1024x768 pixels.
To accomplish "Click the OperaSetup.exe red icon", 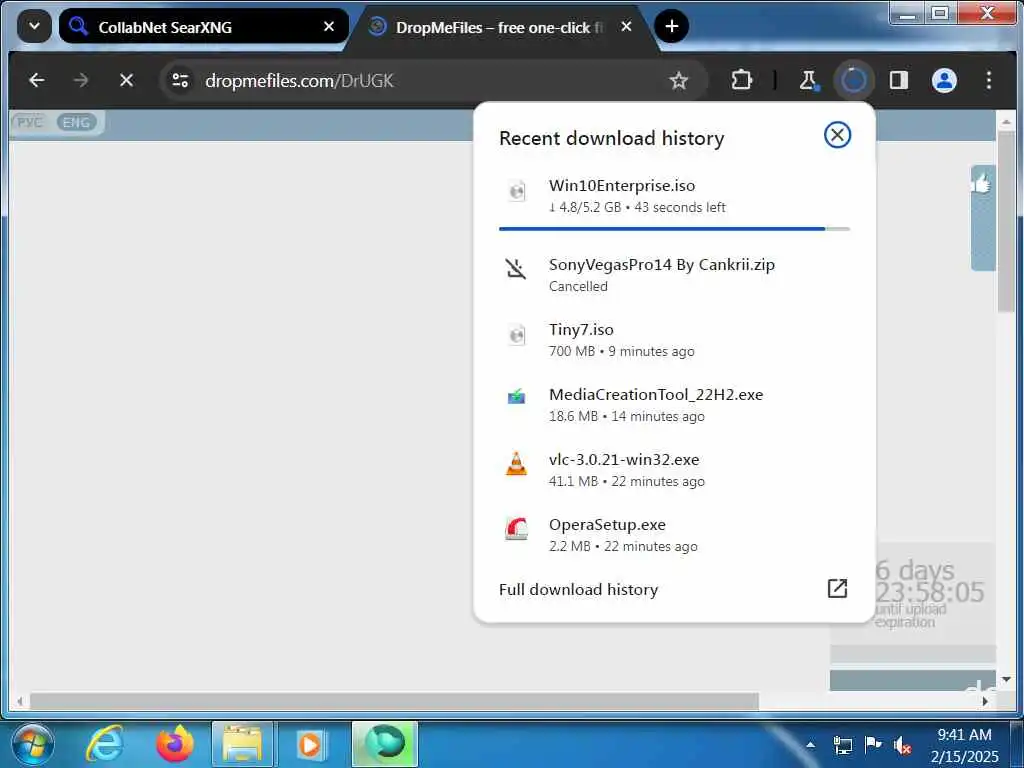I will click(516, 528).
